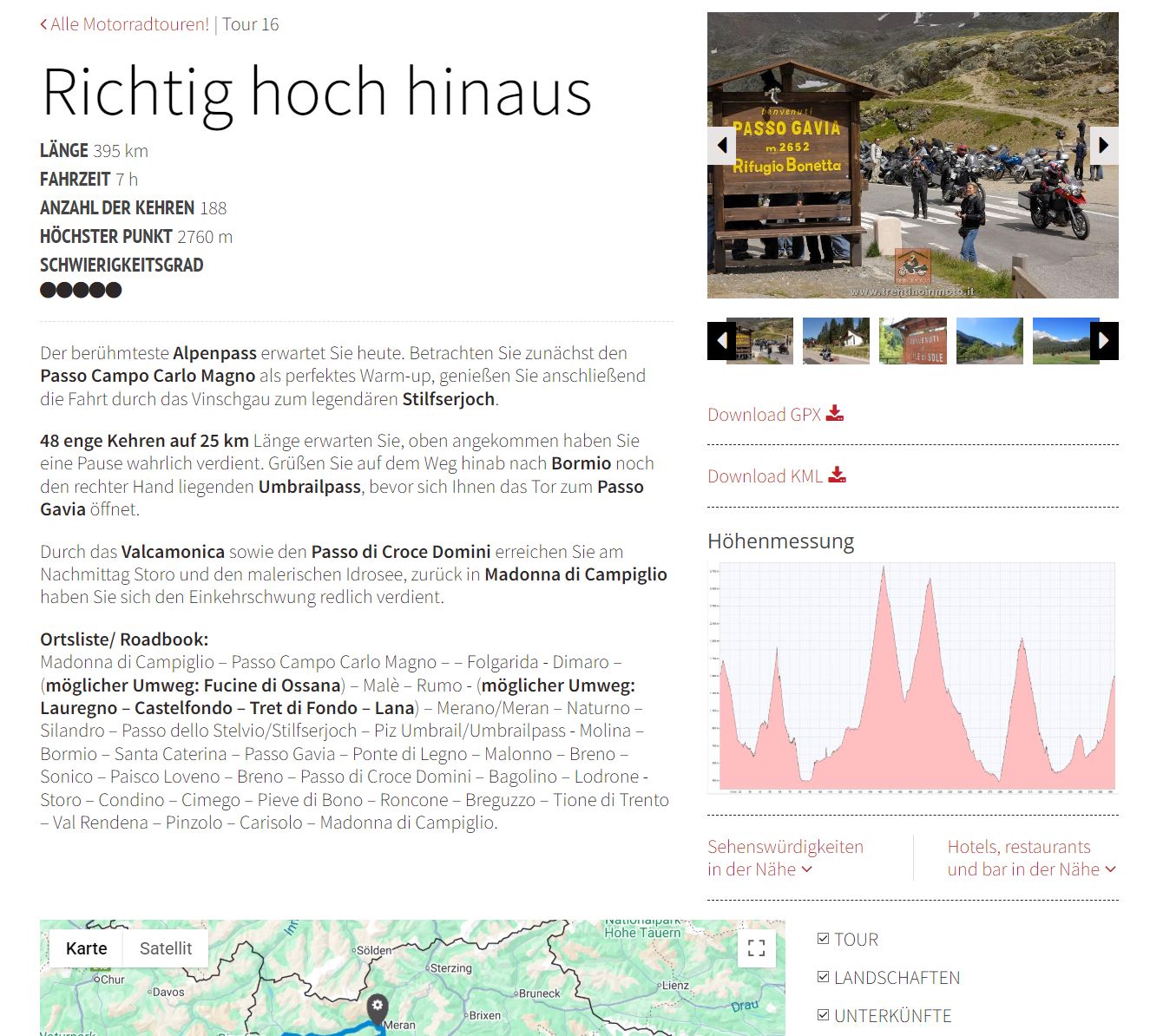Click the main photo previous arrow
The image size is (1150, 1036).
(722, 145)
